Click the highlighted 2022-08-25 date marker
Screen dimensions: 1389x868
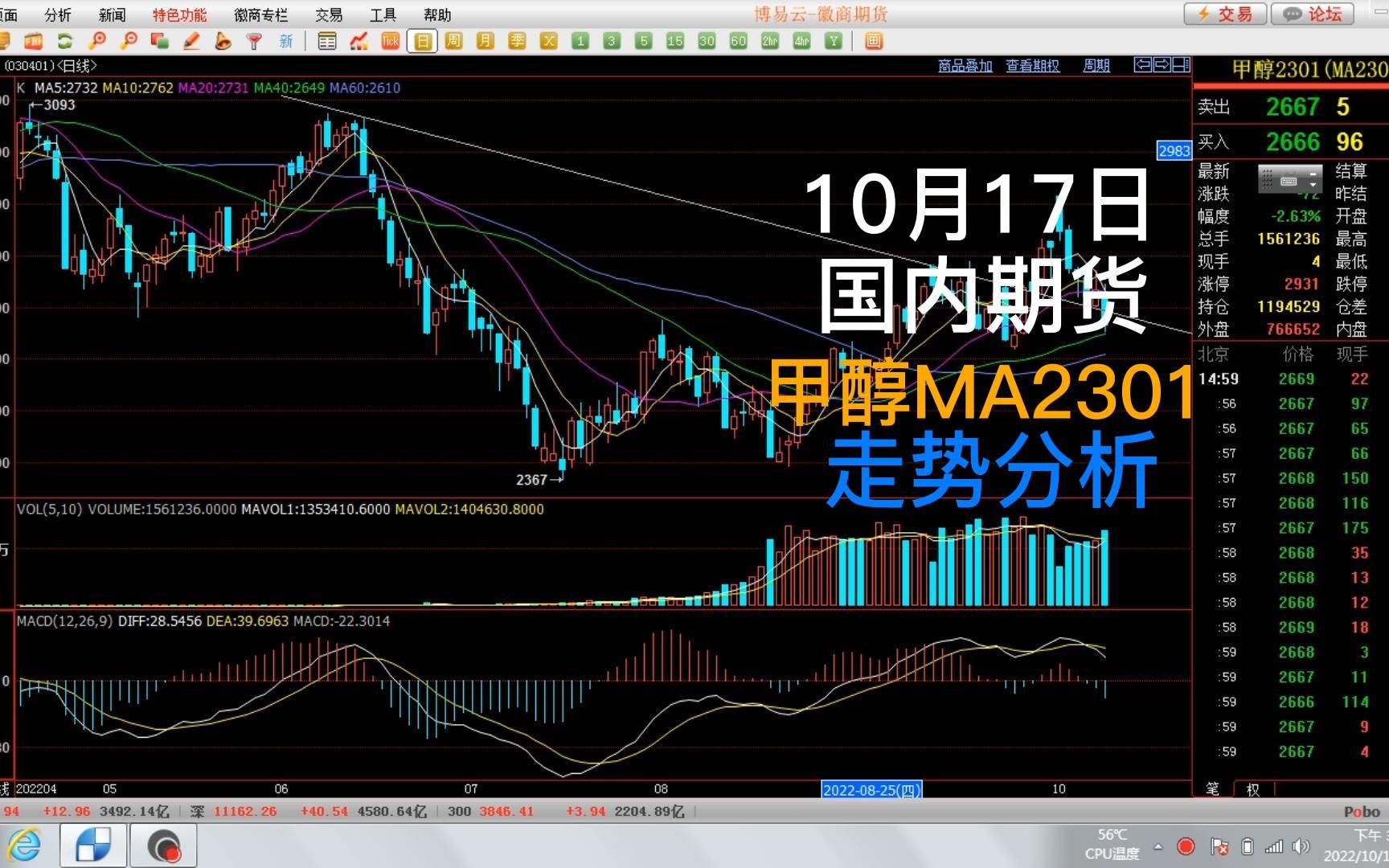(871, 789)
